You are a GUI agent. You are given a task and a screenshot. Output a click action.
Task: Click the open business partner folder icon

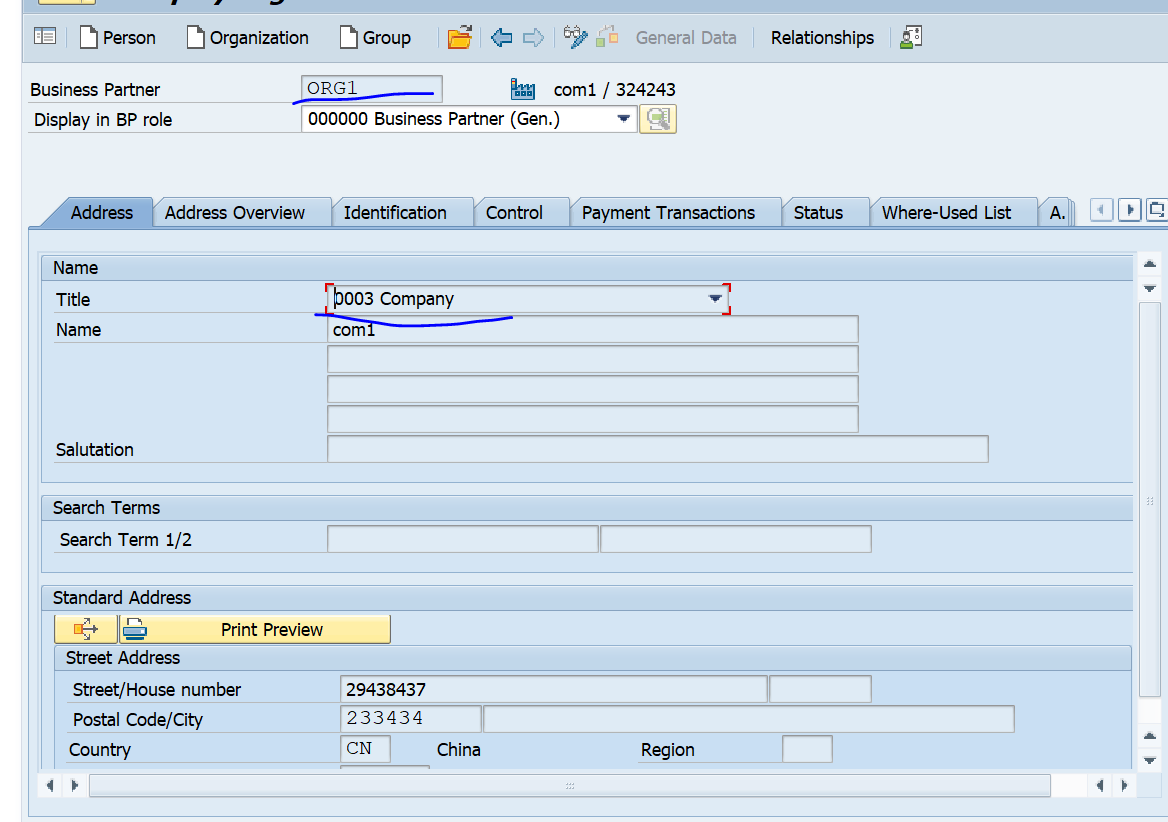460,37
